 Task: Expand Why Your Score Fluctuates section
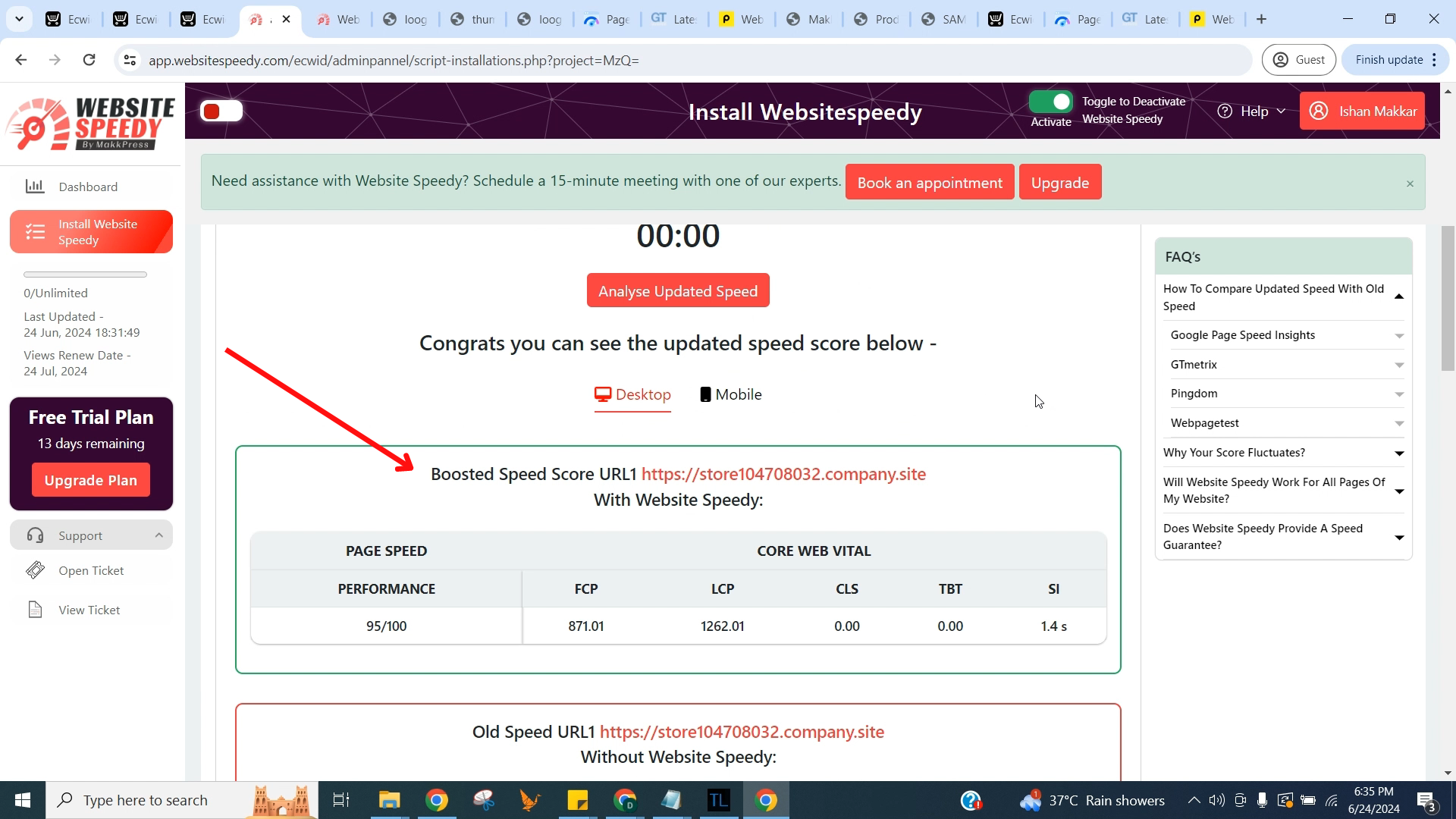click(x=1285, y=453)
